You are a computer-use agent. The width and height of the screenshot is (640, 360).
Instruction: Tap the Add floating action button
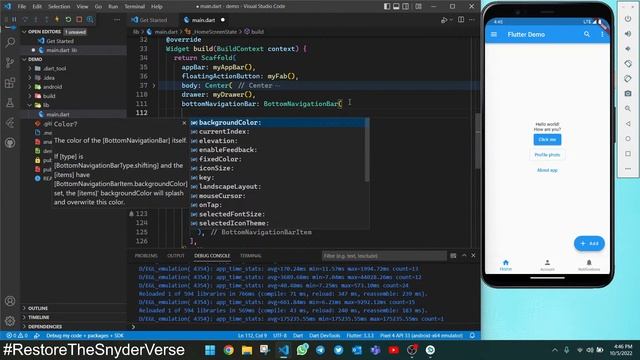[589, 244]
